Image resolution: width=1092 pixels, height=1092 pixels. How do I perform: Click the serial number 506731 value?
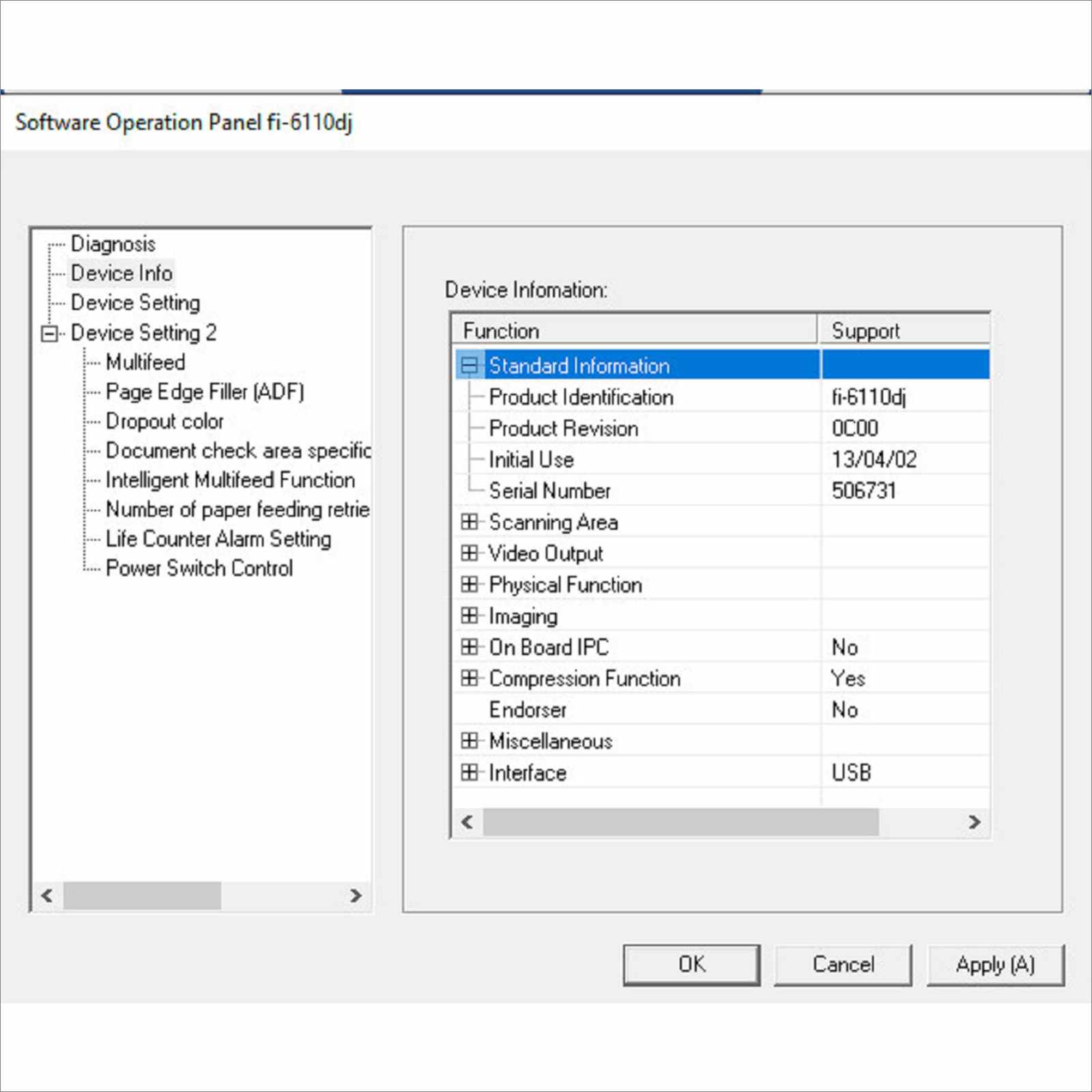click(863, 490)
